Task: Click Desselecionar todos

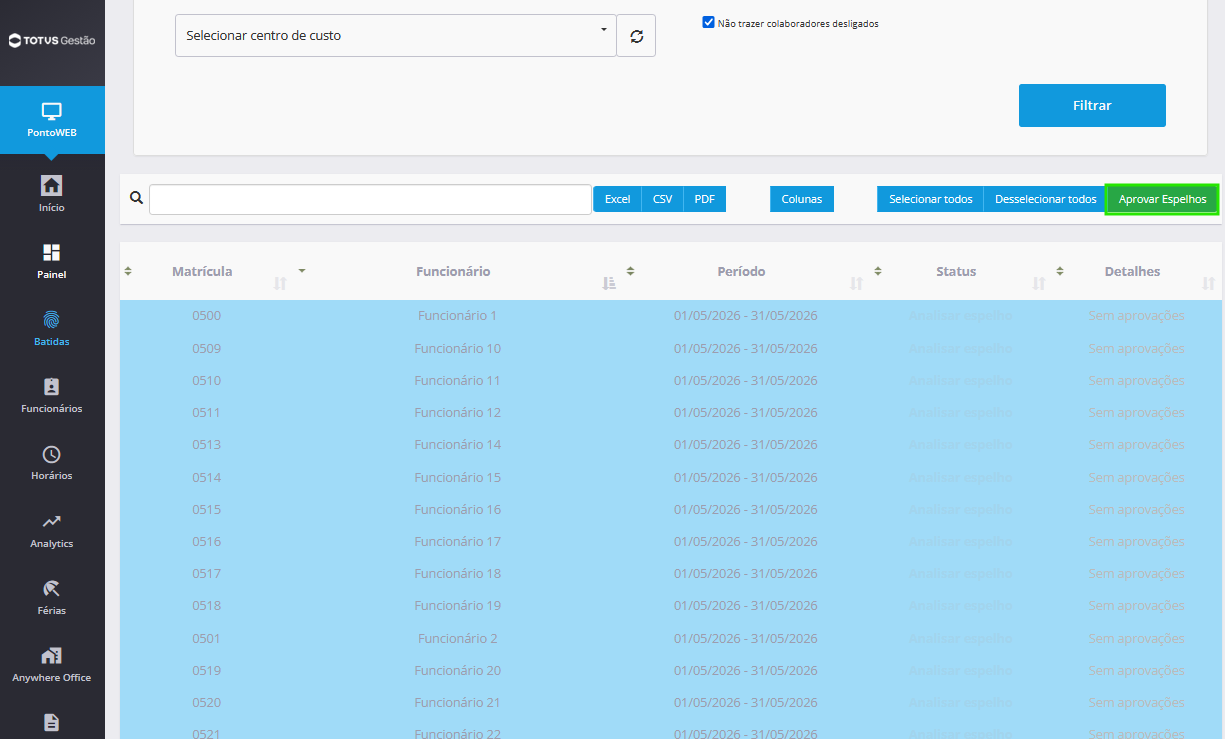Action: click(1045, 199)
